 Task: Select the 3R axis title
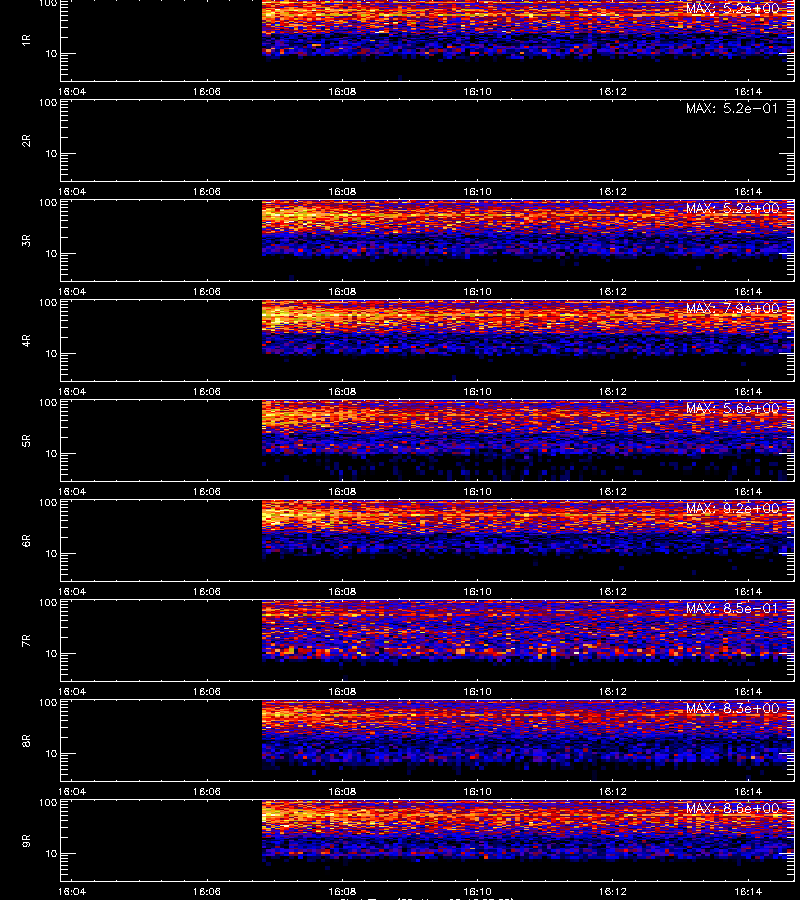click(x=26, y=240)
